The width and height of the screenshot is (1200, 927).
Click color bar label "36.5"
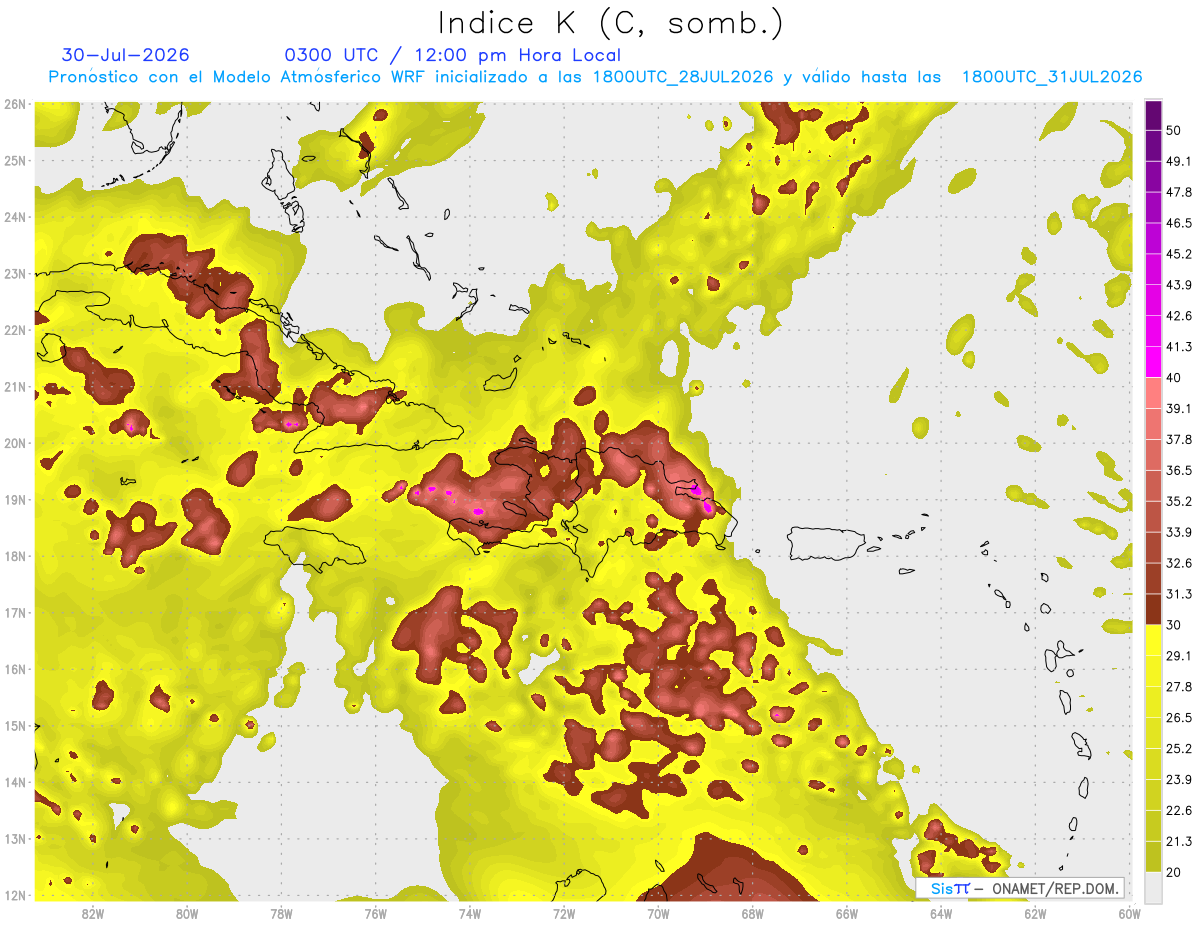(x=1179, y=470)
